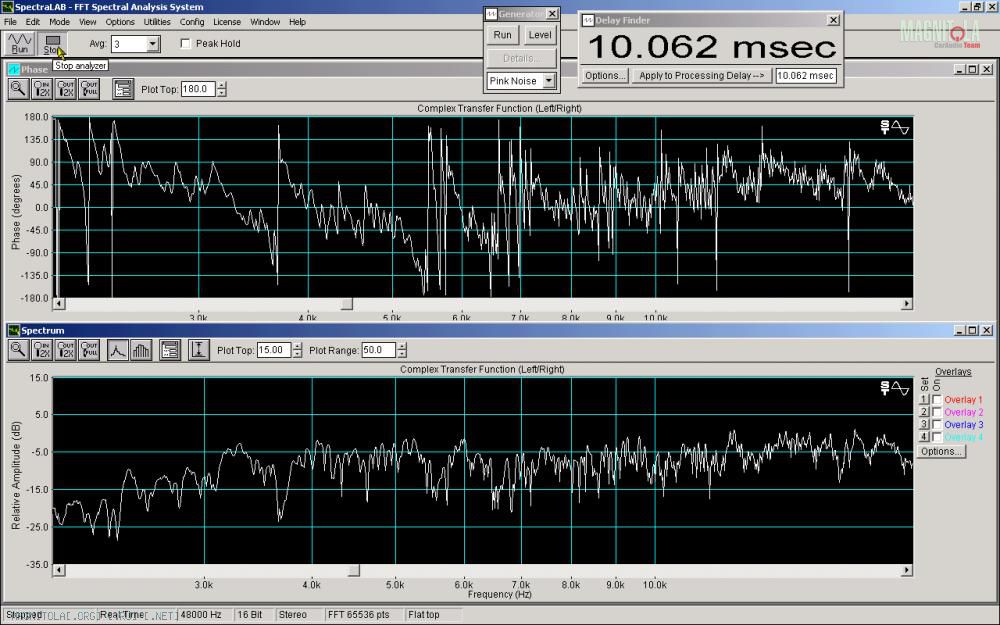
Task: Click Set button 2 for Overlay 2
Action: point(923,413)
